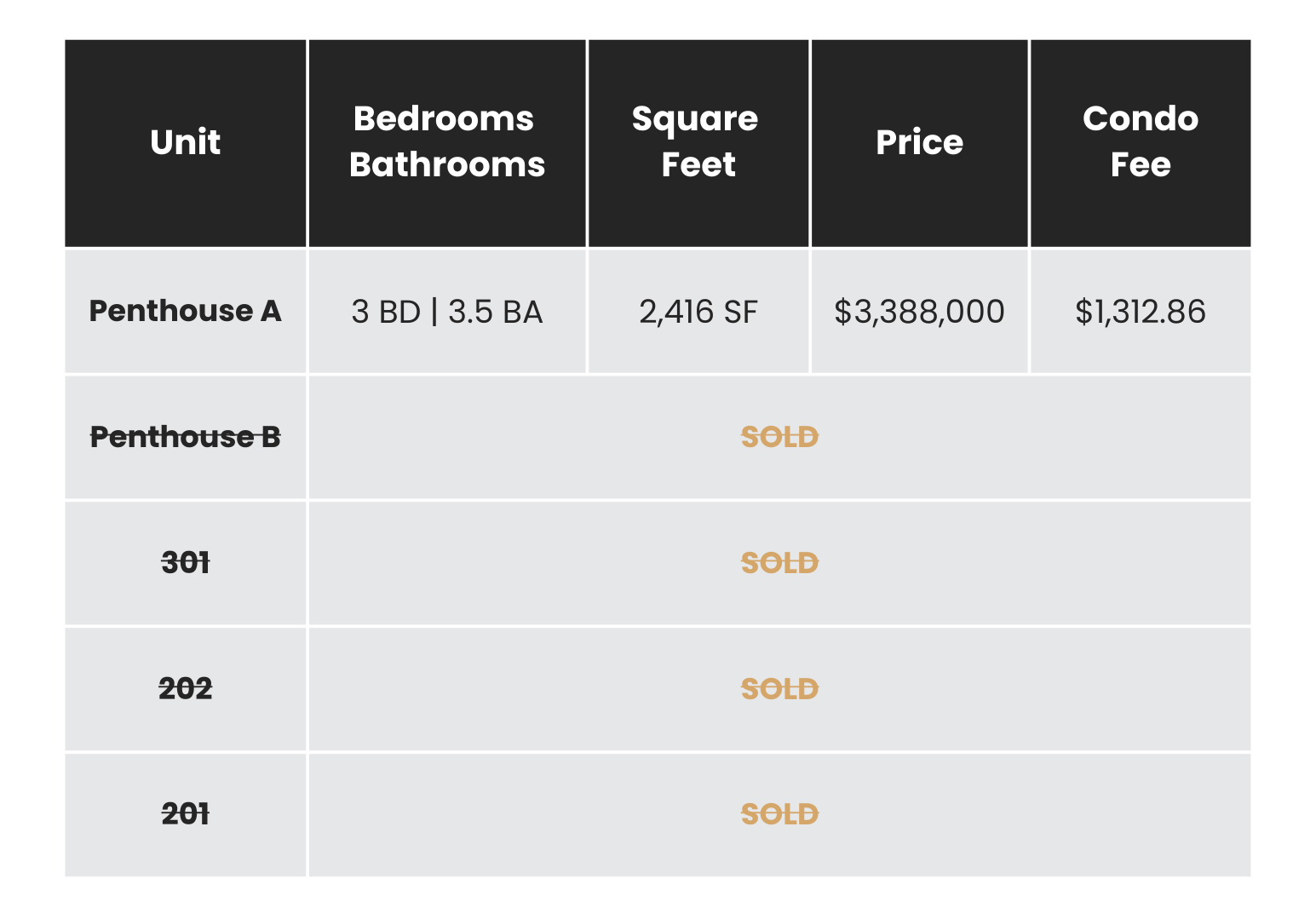Image resolution: width=1316 pixels, height=907 pixels.
Task: Select the crossed-out unit 301
Action: coord(185,563)
